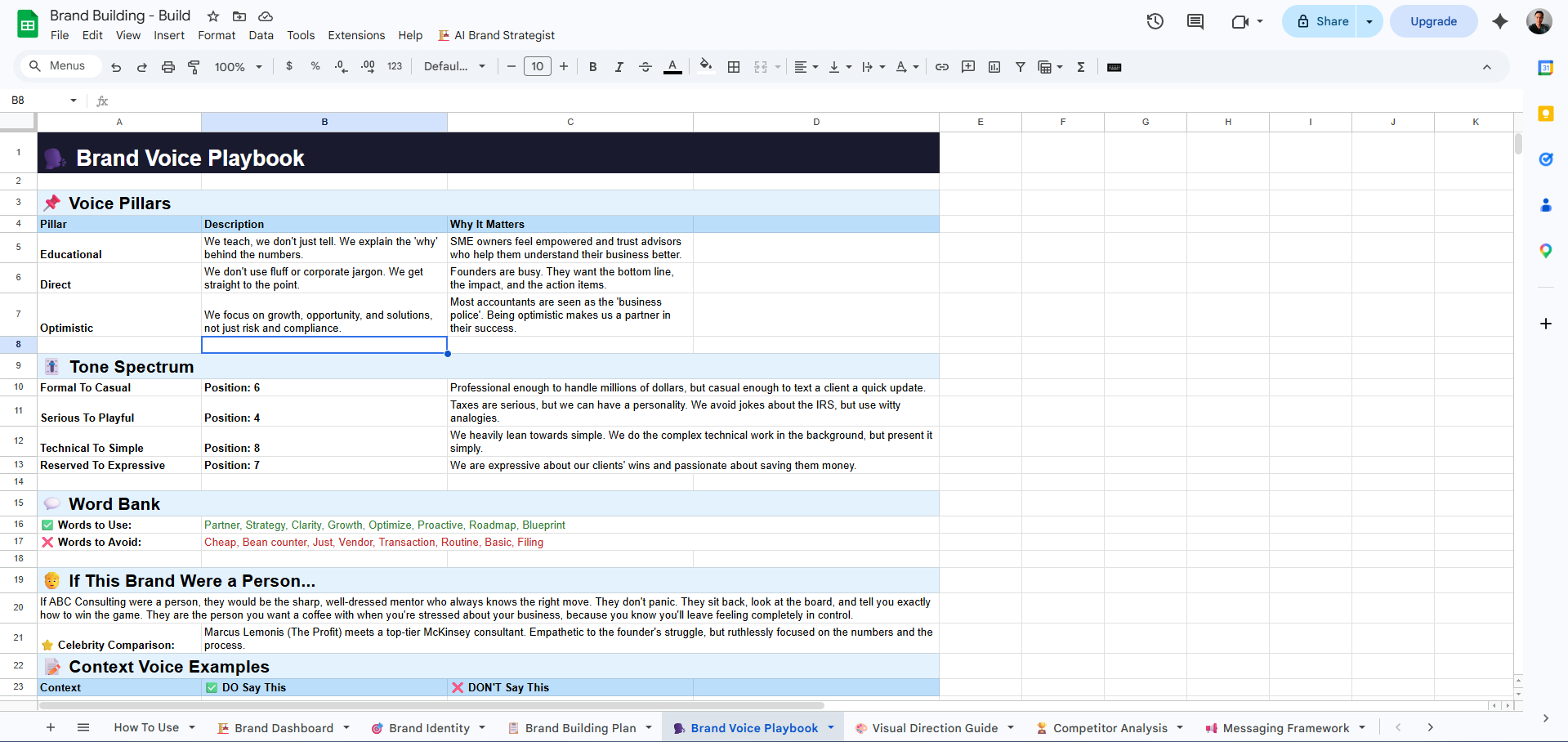Viewport: 1568px width, 742px height.
Task: Open the Name box dropdown
Action: [74, 101]
